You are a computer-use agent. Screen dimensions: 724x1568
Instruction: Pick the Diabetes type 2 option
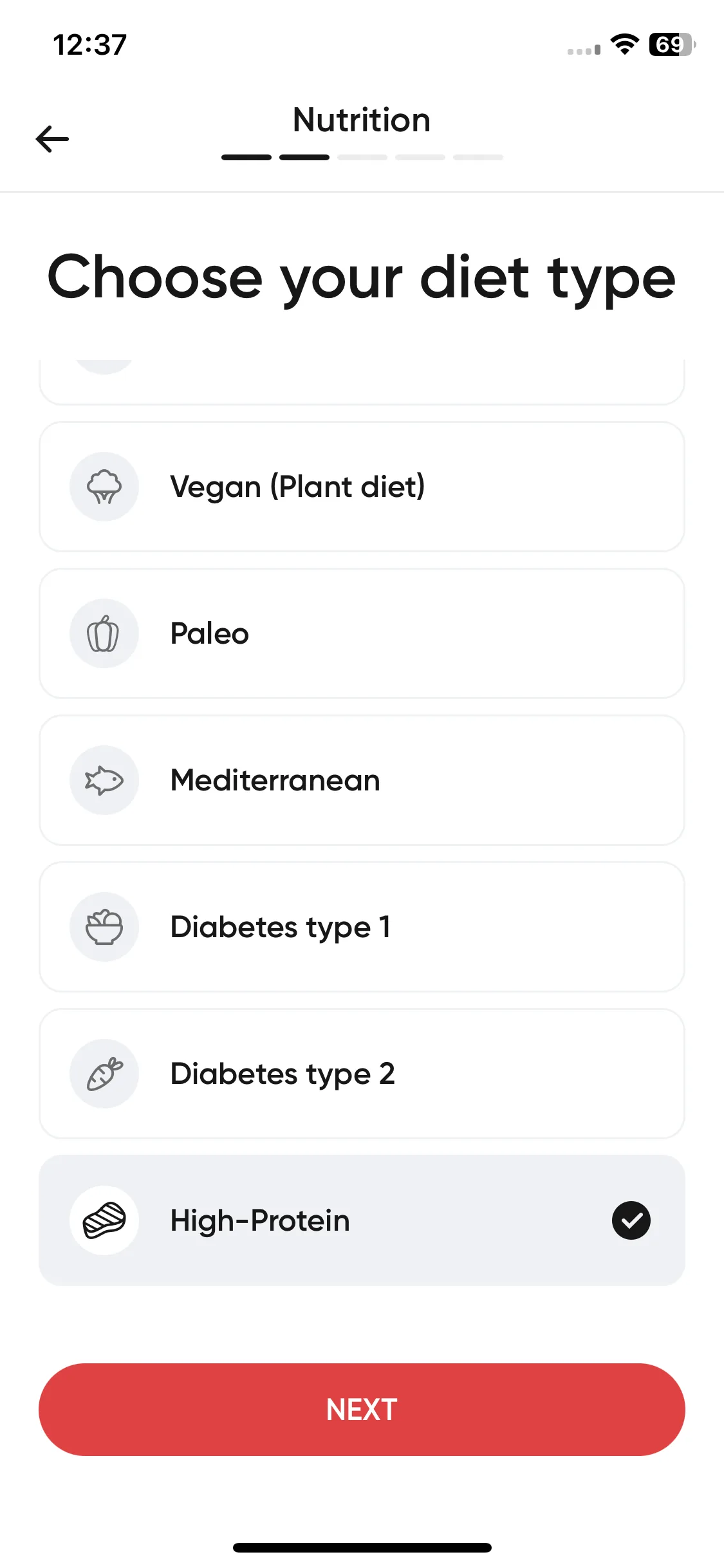pos(362,1074)
